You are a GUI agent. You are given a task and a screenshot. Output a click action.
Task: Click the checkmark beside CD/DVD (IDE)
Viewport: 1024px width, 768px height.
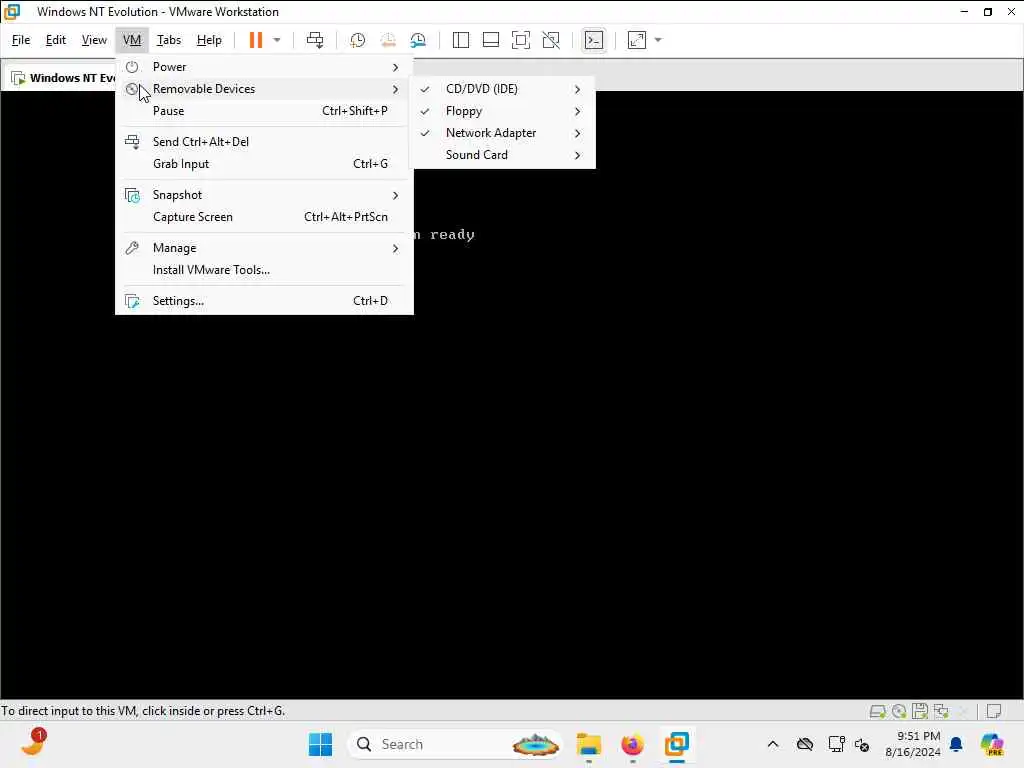click(x=425, y=89)
